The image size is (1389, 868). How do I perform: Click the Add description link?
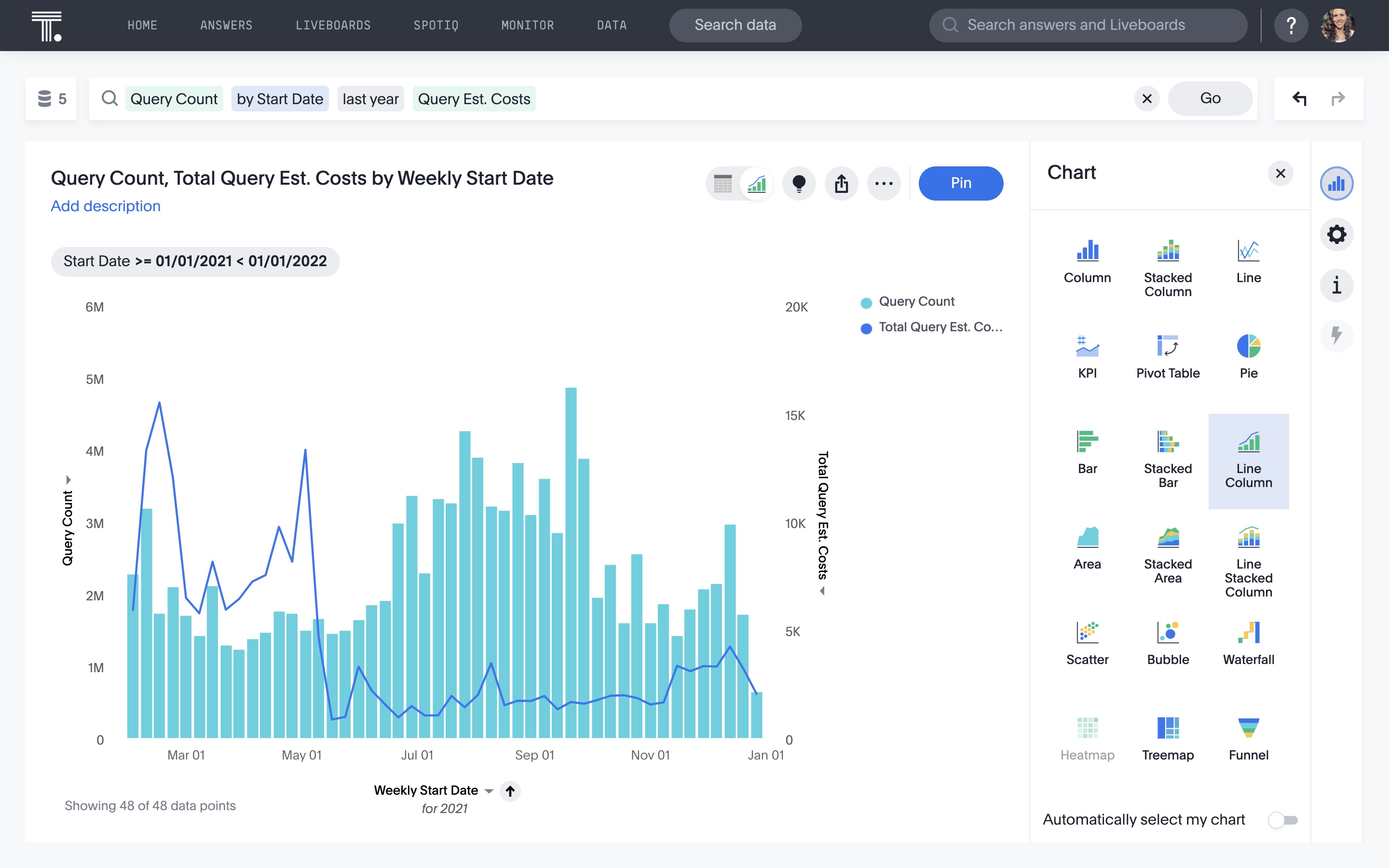coord(106,206)
